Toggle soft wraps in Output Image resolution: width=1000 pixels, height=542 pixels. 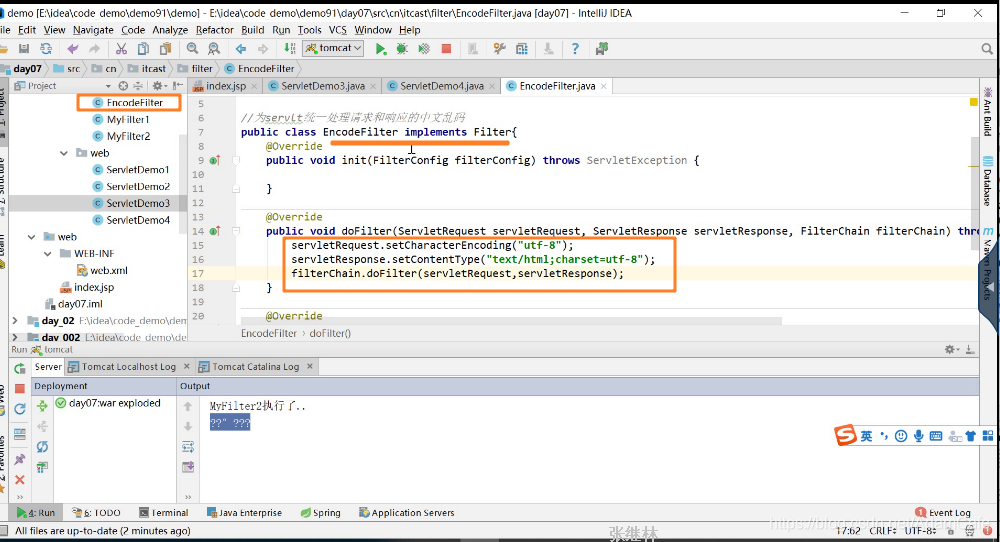click(188, 446)
